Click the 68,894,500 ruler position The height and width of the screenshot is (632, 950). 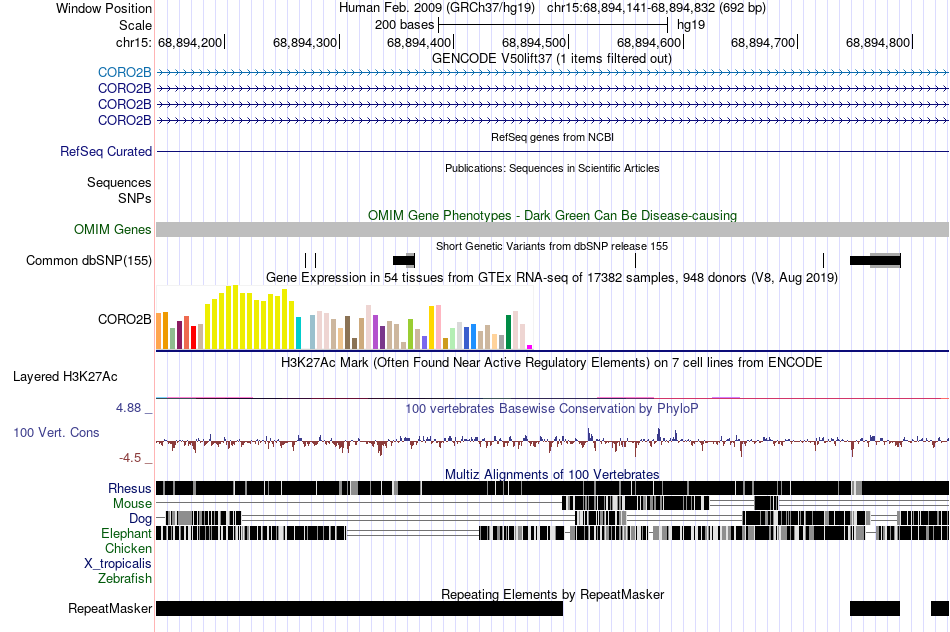(534, 42)
